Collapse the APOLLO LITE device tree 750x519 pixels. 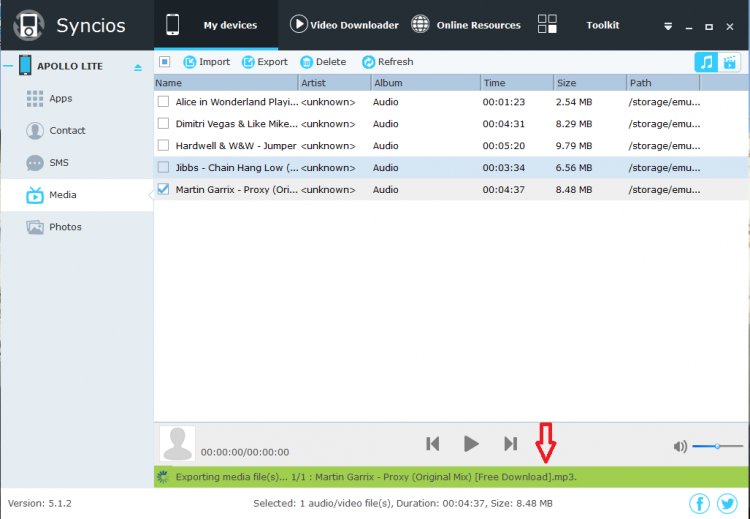(8, 67)
